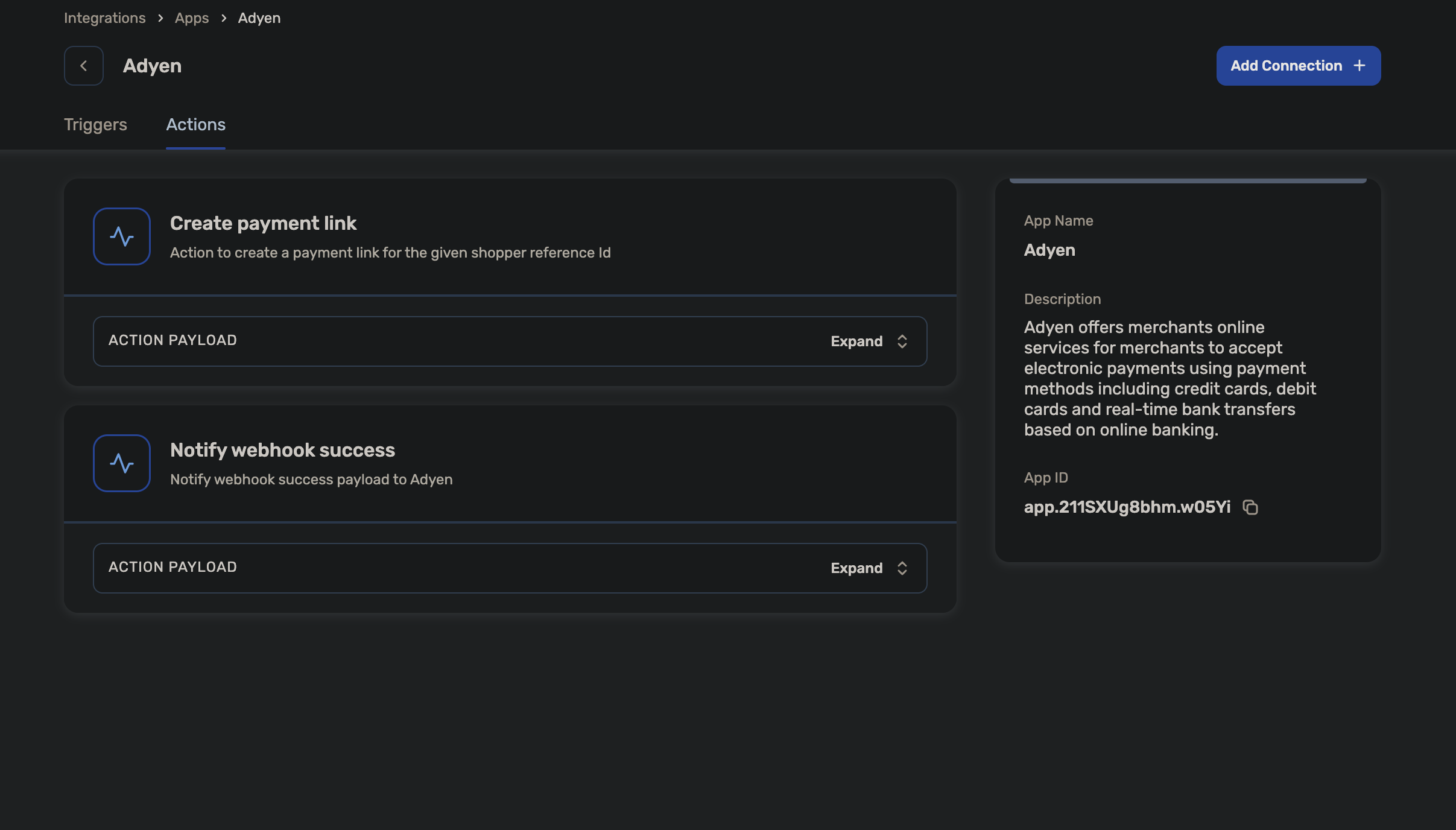Open the Apps breadcrumb link
The width and height of the screenshot is (1456, 830).
pos(192,18)
